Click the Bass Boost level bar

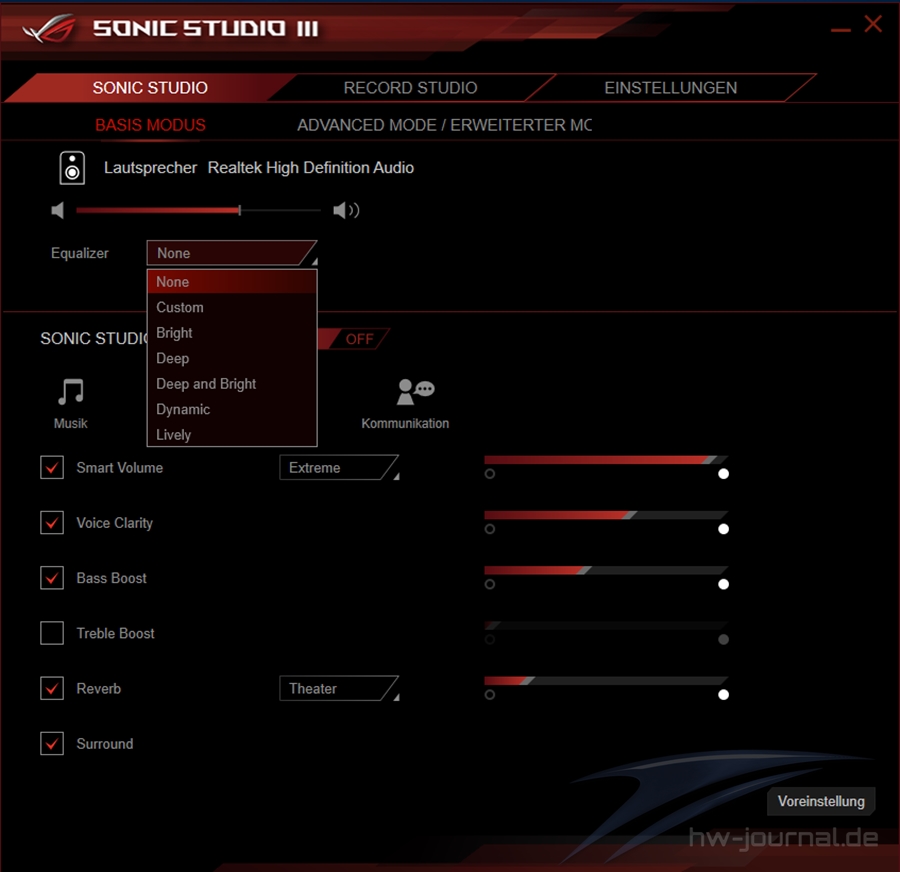[x=606, y=570]
